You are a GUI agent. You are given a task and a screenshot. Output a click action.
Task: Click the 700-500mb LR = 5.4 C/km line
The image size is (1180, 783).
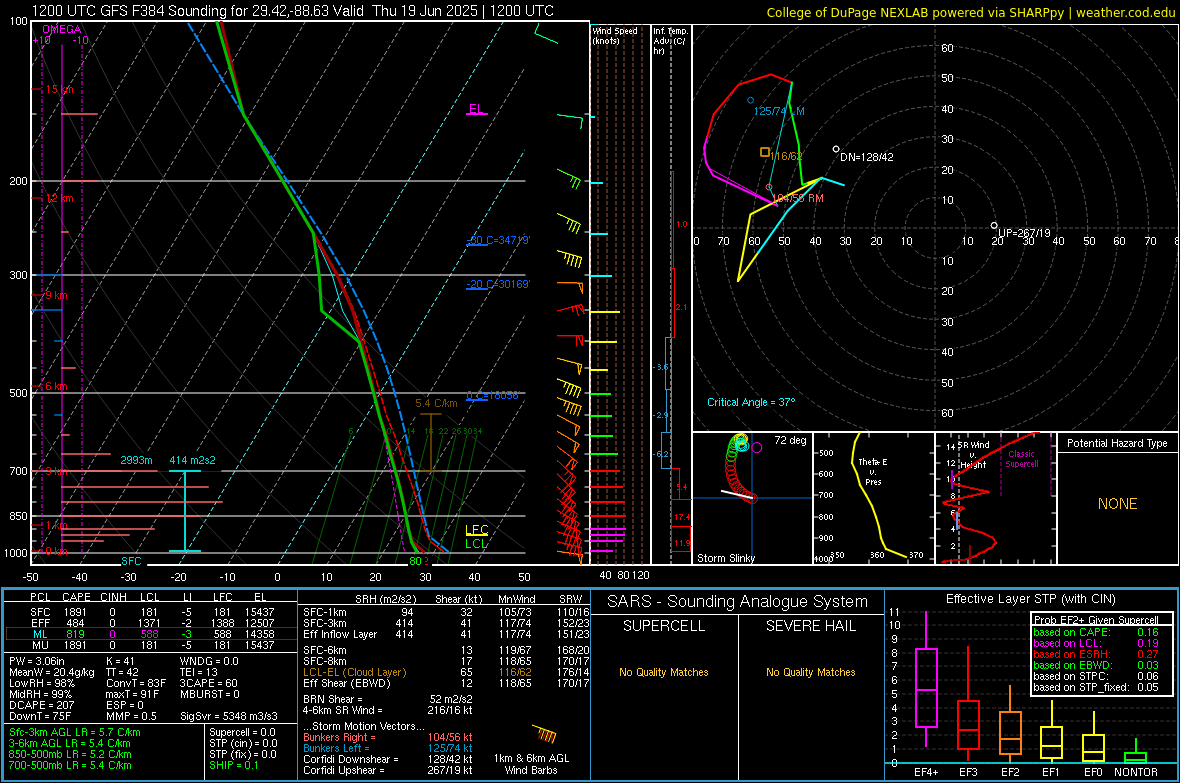coord(70,765)
